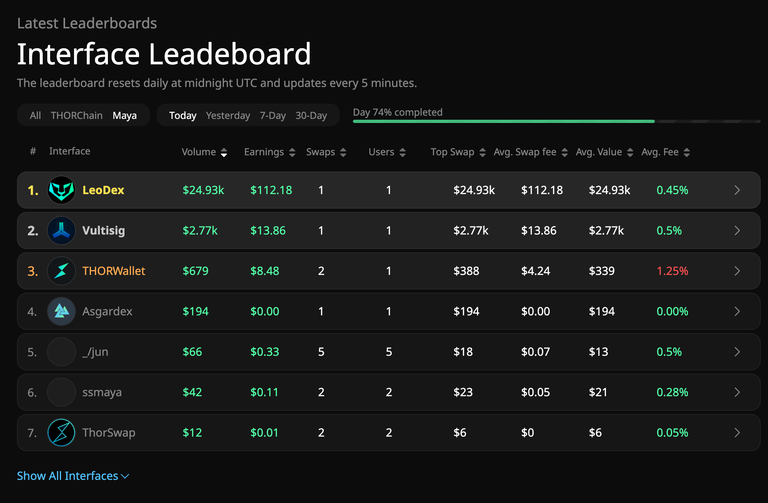Click the ThorSwap interface name
The width and height of the screenshot is (768, 503).
click(x=109, y=432)
